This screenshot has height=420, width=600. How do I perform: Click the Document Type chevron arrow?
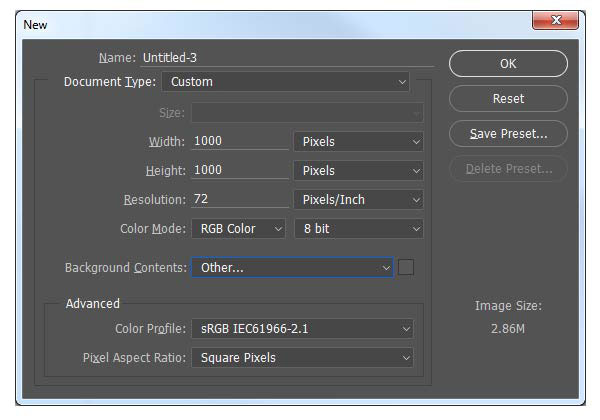point(402,82)
